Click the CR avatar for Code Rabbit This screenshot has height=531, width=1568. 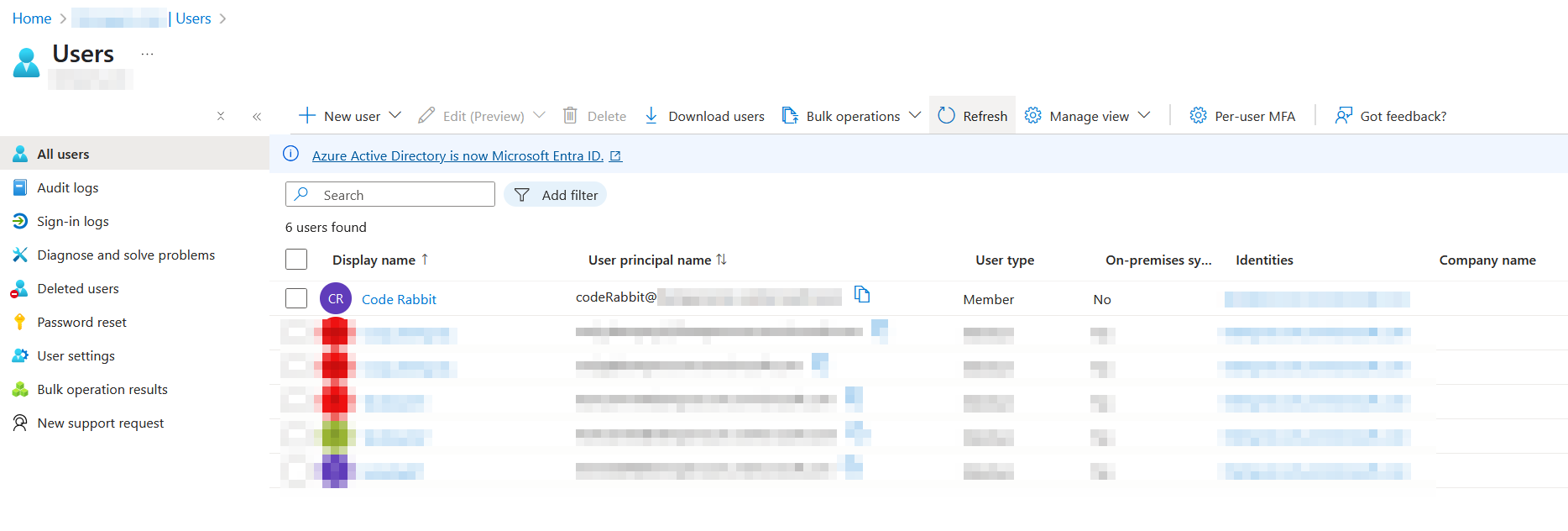(x=336, y=298)
